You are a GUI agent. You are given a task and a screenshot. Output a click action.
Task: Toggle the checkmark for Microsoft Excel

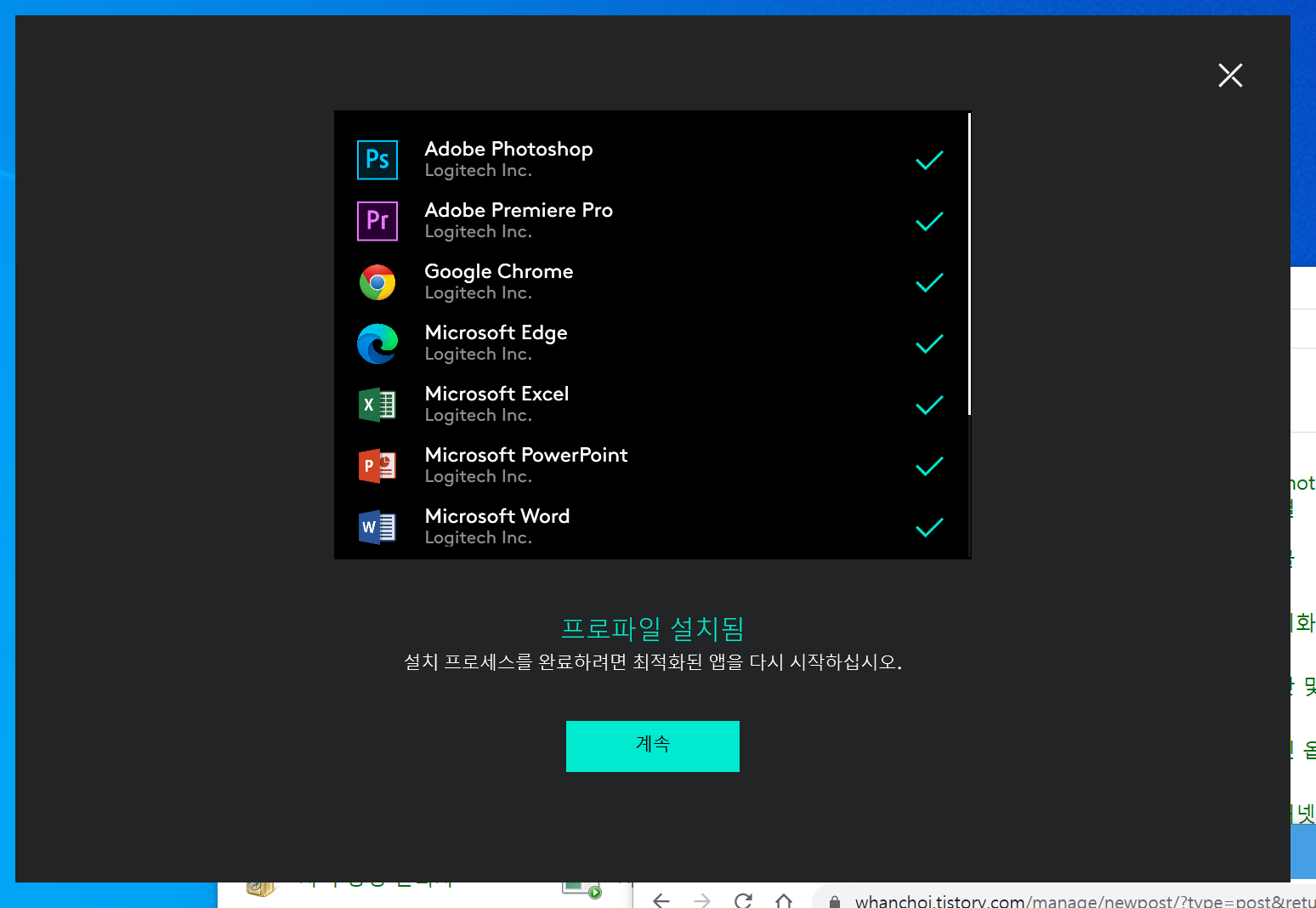(x=929, y=405)
